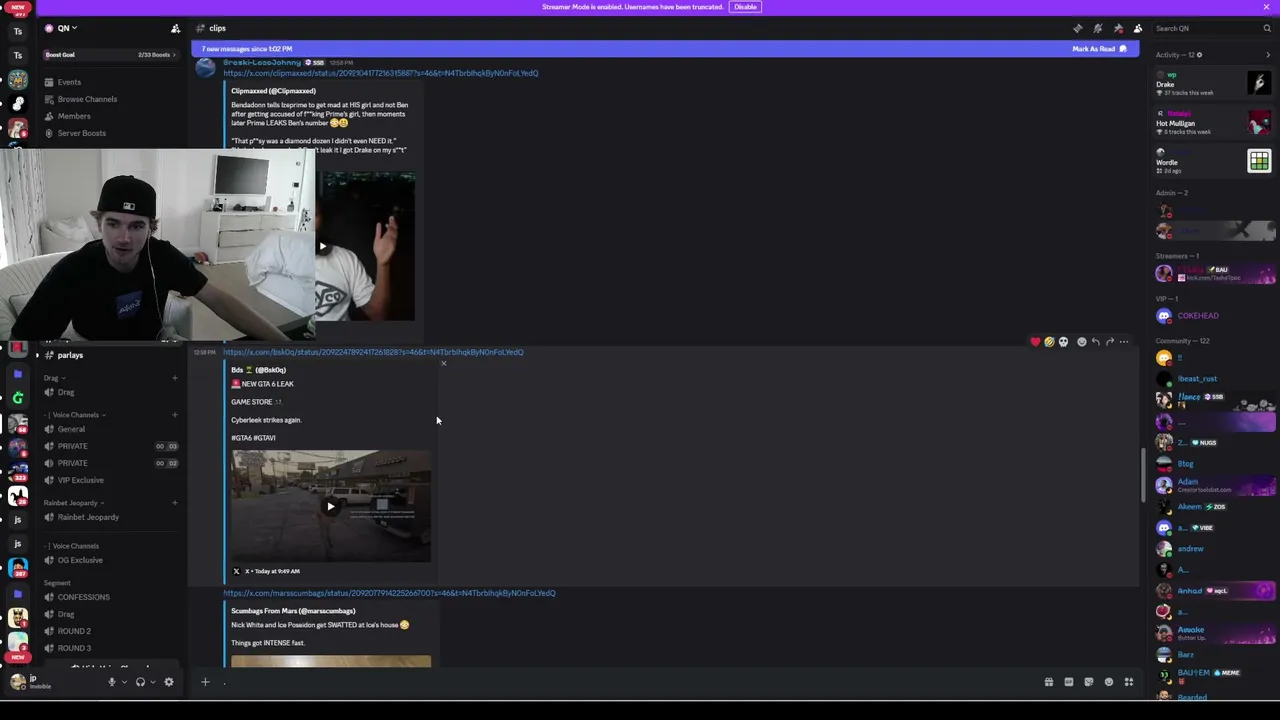
Task: Click Mark As Read
Action: tap(1099, 49)
